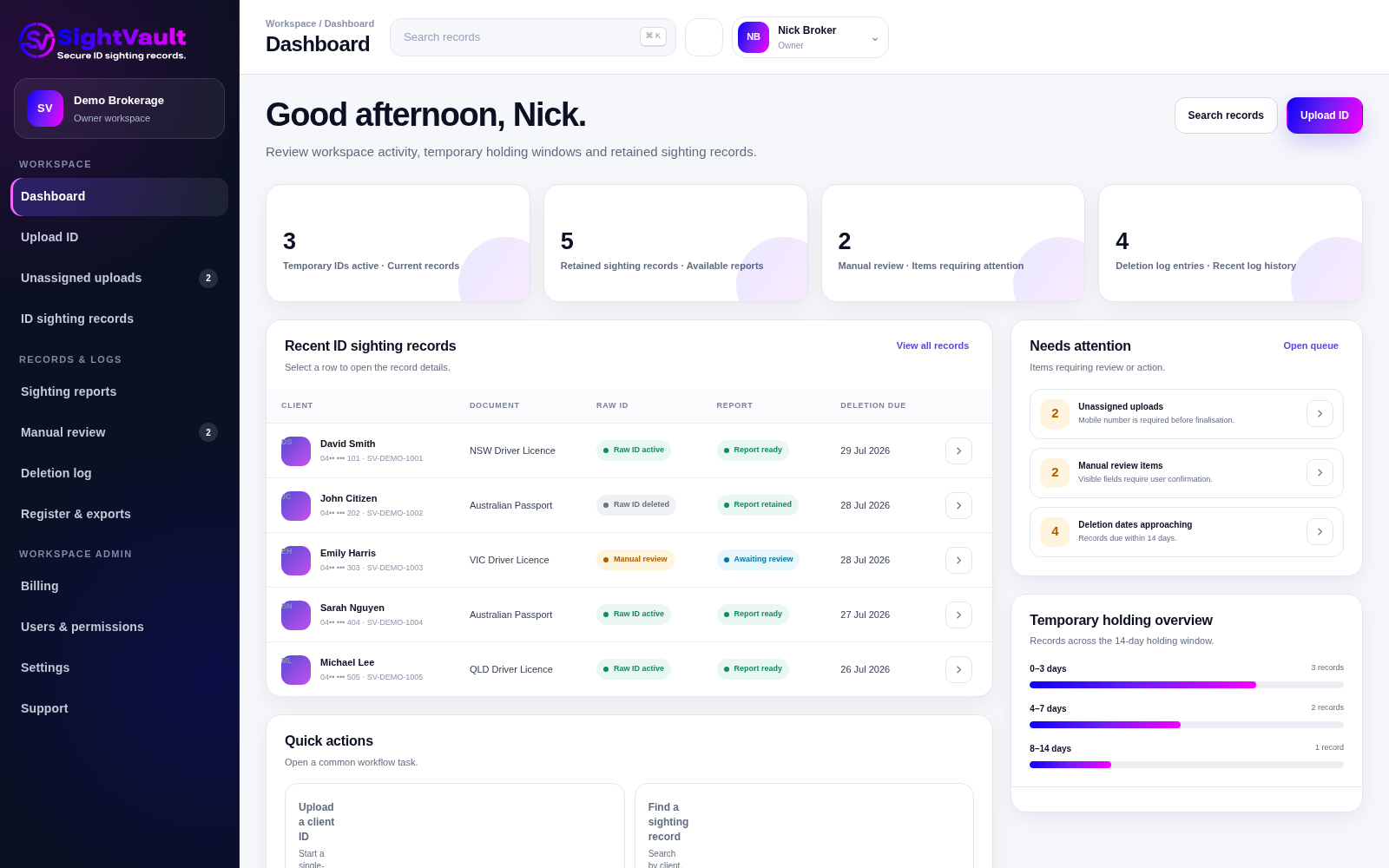This screenshot has width=1389, height=868.
Task: Expand the Nick Broker account dropdown
Action: tap(810, 37)
